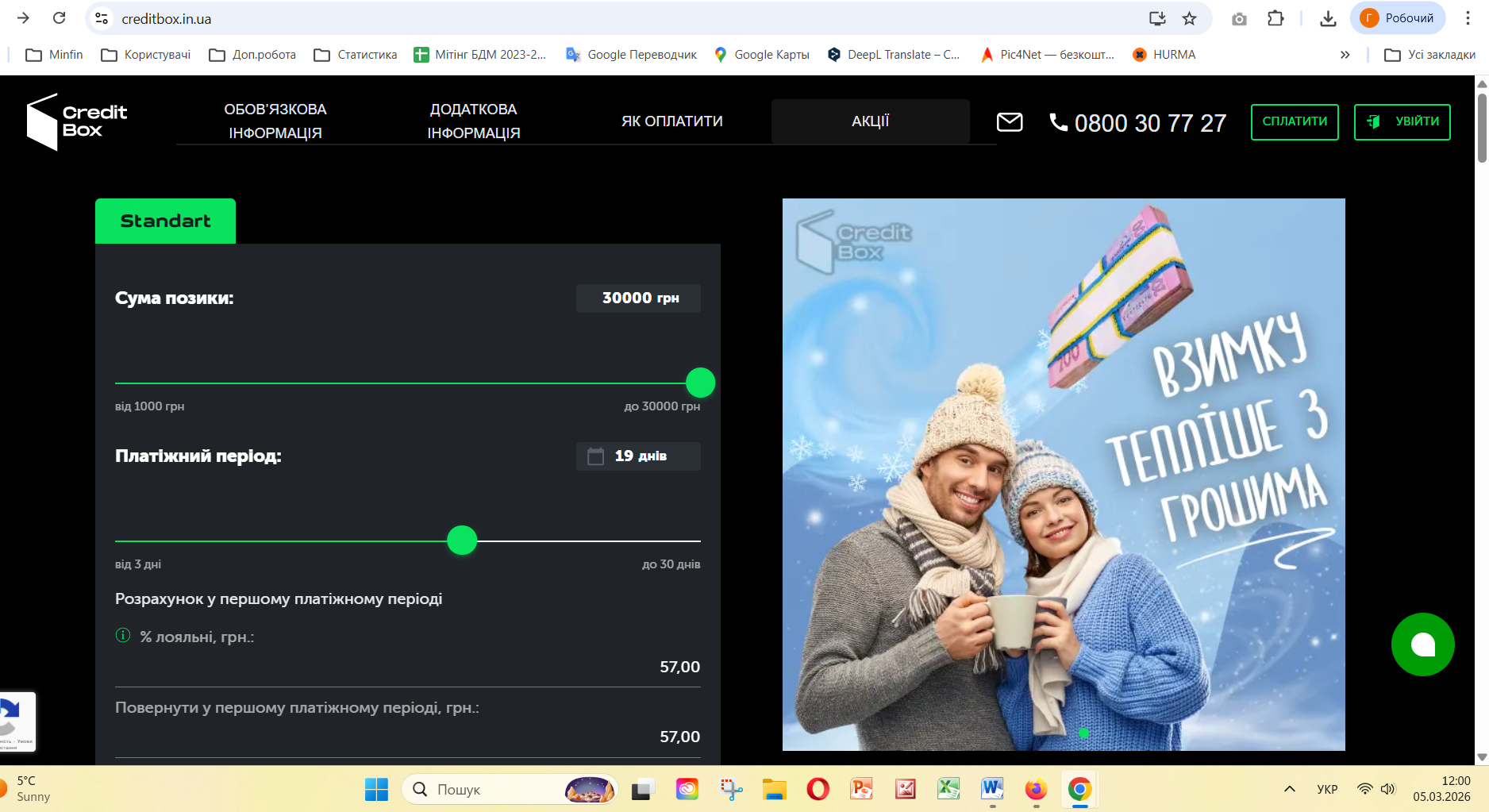Click the site information icon

102,18
